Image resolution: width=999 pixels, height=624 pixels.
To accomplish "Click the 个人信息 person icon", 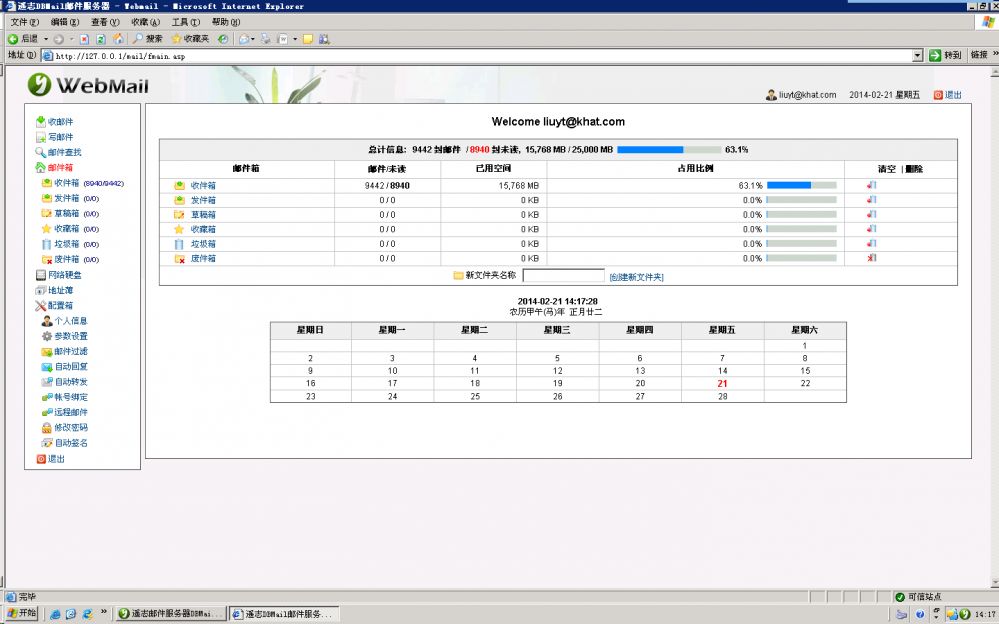I will (x=47, y=321).
